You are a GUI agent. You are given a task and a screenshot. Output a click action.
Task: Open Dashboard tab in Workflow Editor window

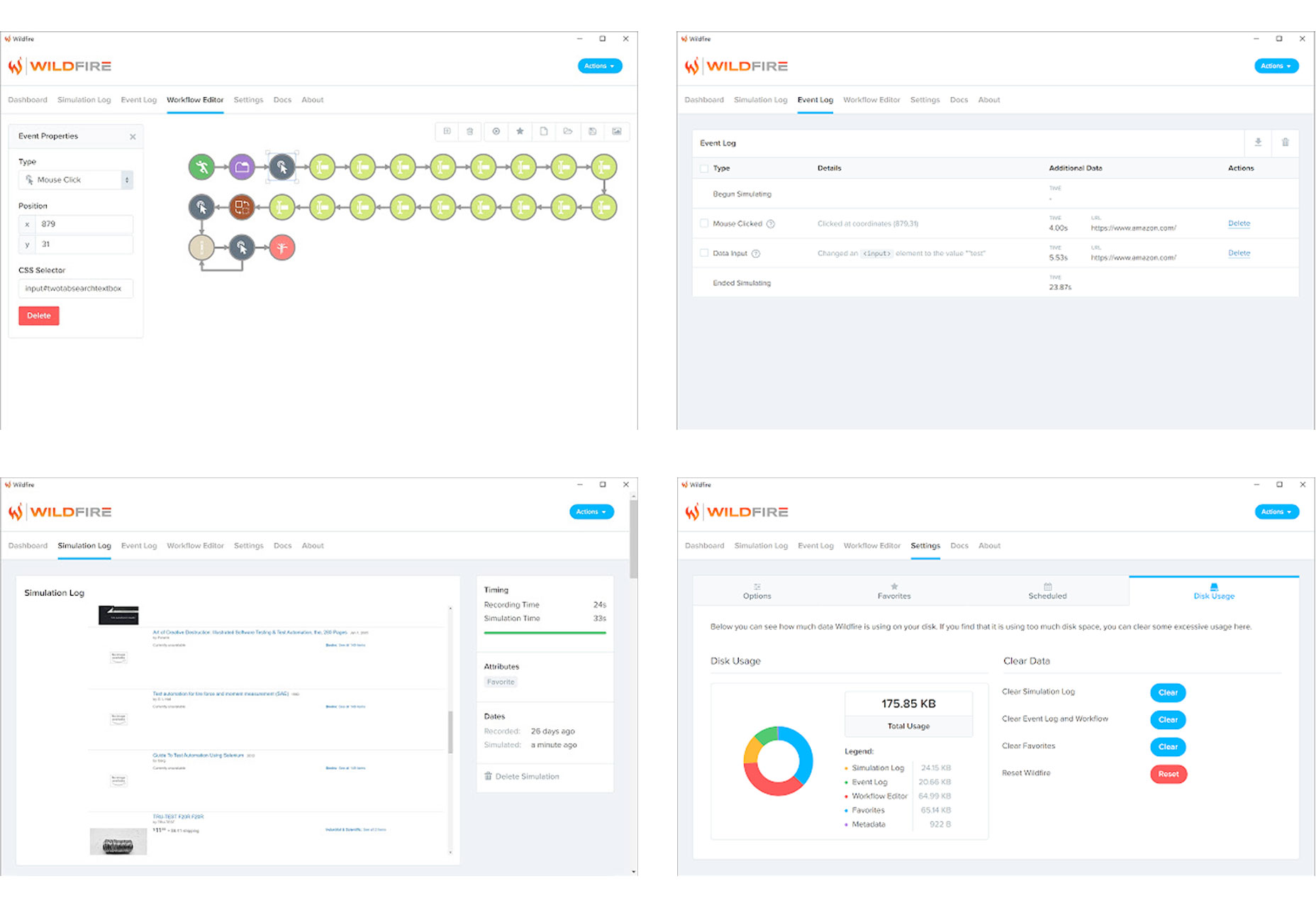[x=28, y=100]
